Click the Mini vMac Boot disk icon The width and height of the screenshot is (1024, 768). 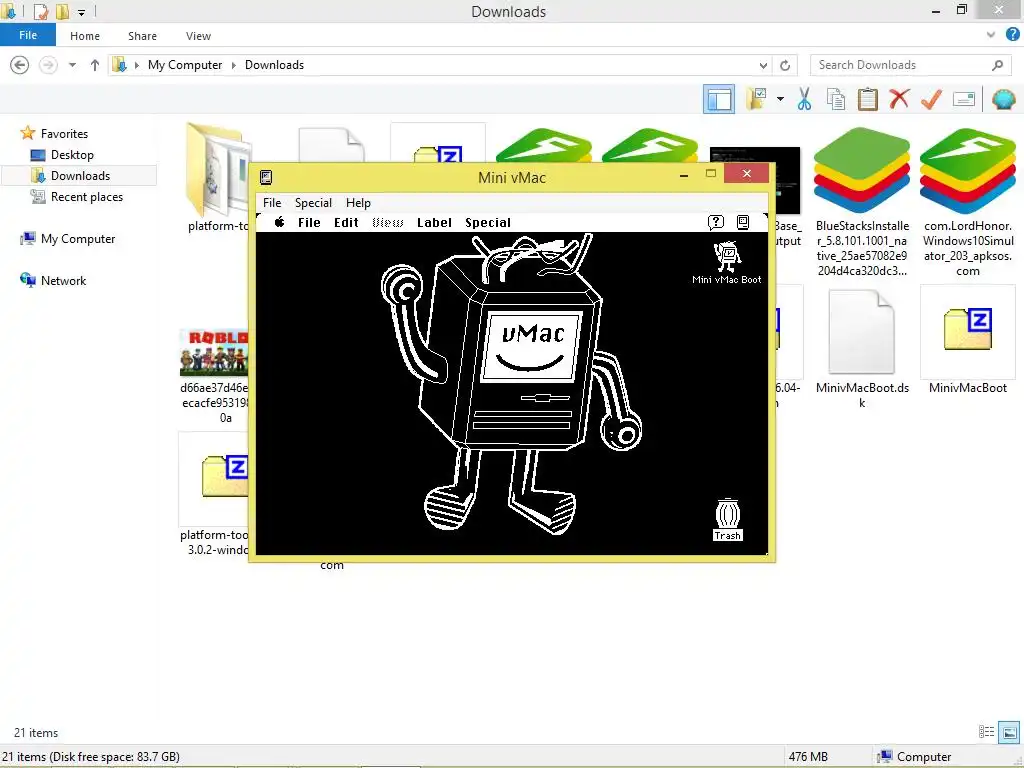[727, 263]
